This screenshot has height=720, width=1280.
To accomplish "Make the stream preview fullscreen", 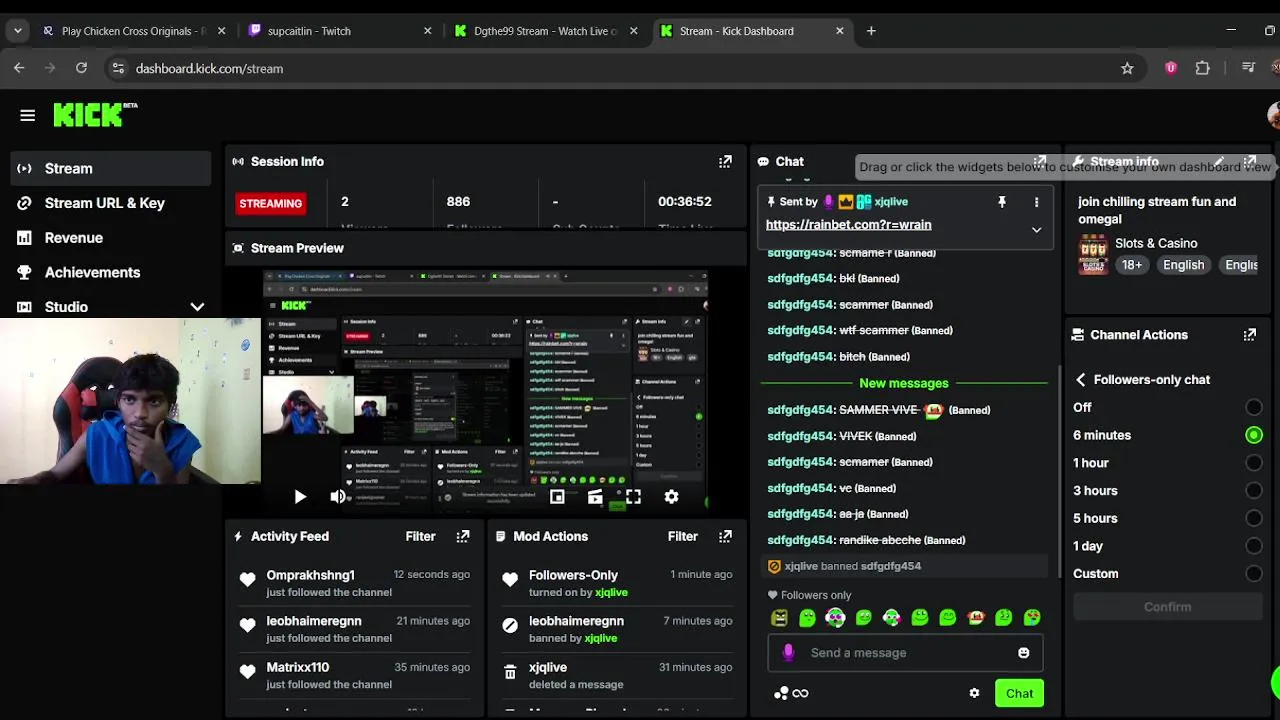I will (633, 496).
